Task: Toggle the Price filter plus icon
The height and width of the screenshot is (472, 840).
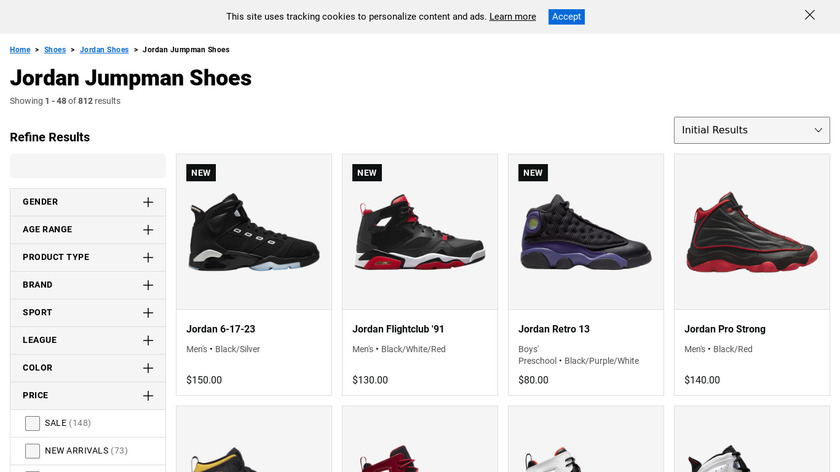Action: [148, 396]
